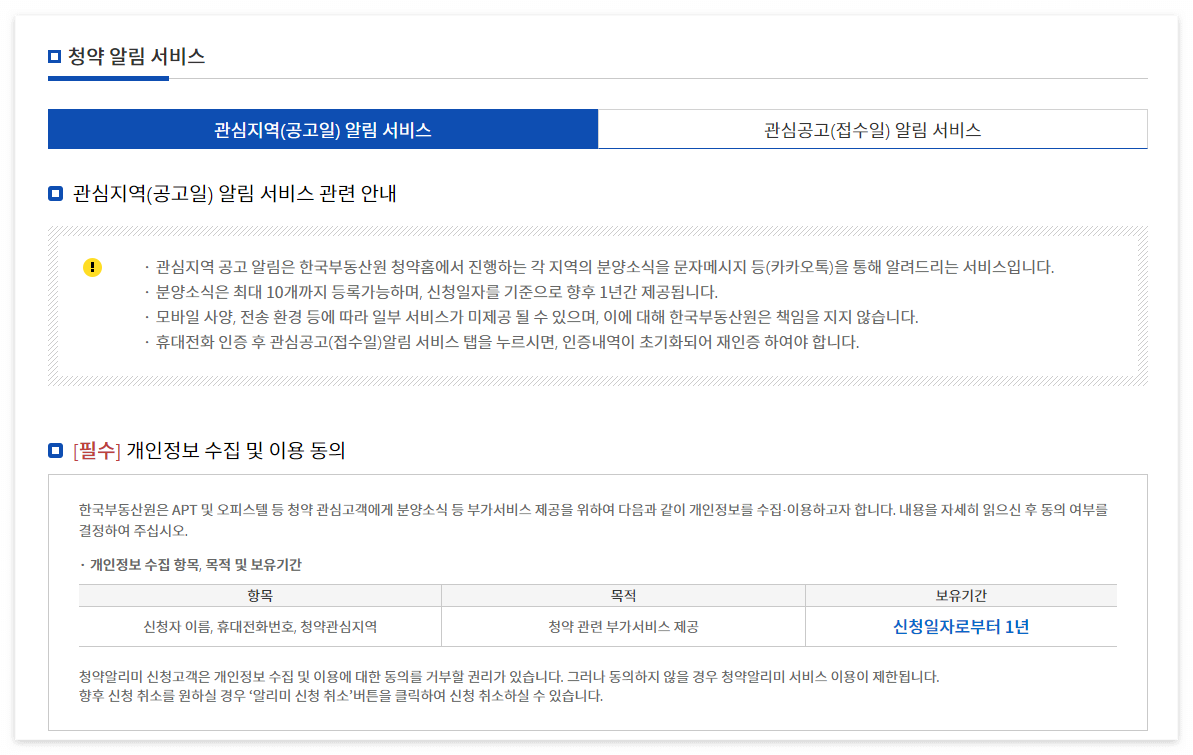Select the 항목 table header cell
This screenshot has height=755, width=1193.
point(259,594)
